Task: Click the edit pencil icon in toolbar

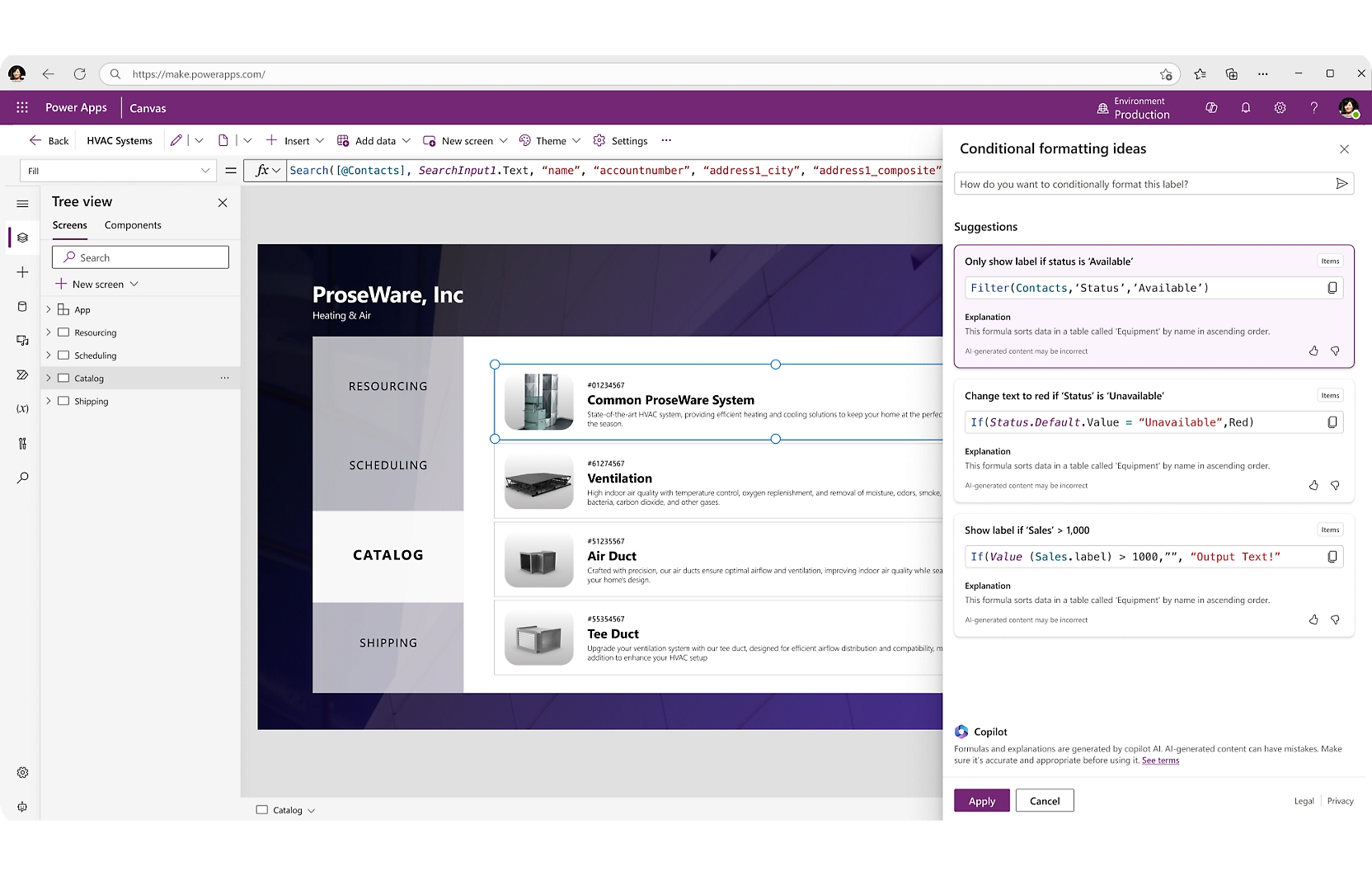Action: (176, 140)
